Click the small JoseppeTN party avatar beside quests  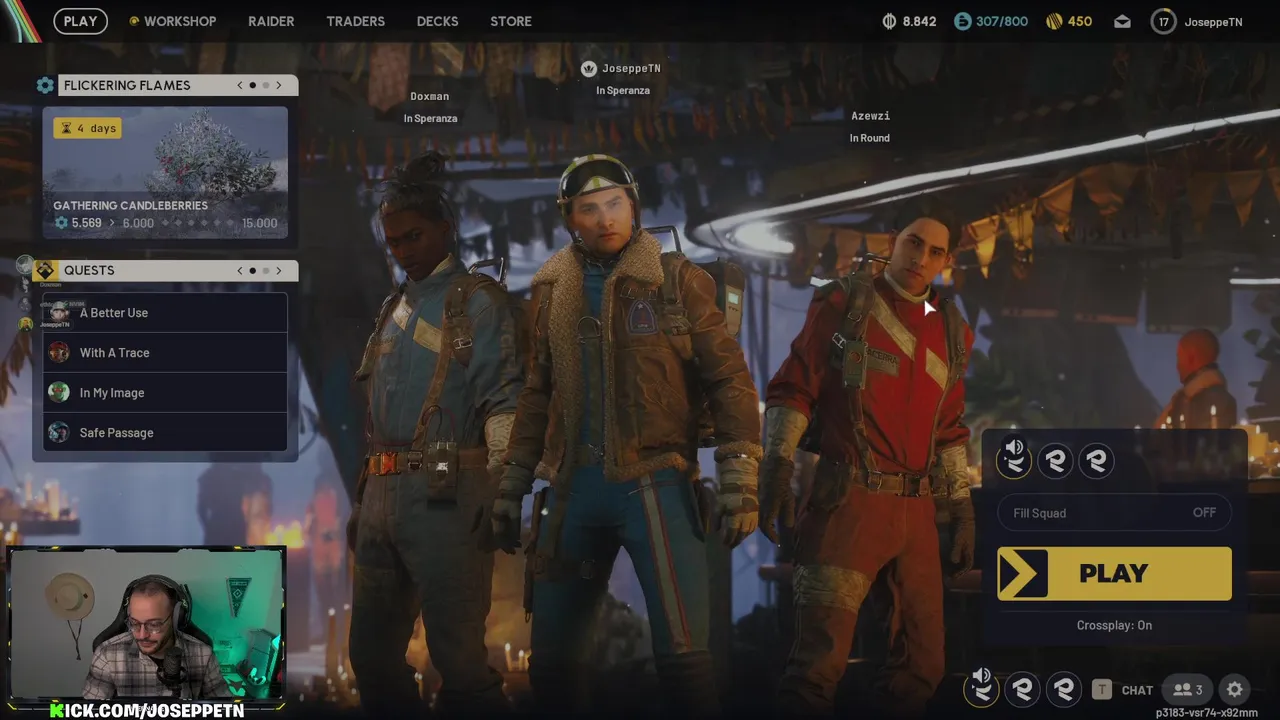26,323
